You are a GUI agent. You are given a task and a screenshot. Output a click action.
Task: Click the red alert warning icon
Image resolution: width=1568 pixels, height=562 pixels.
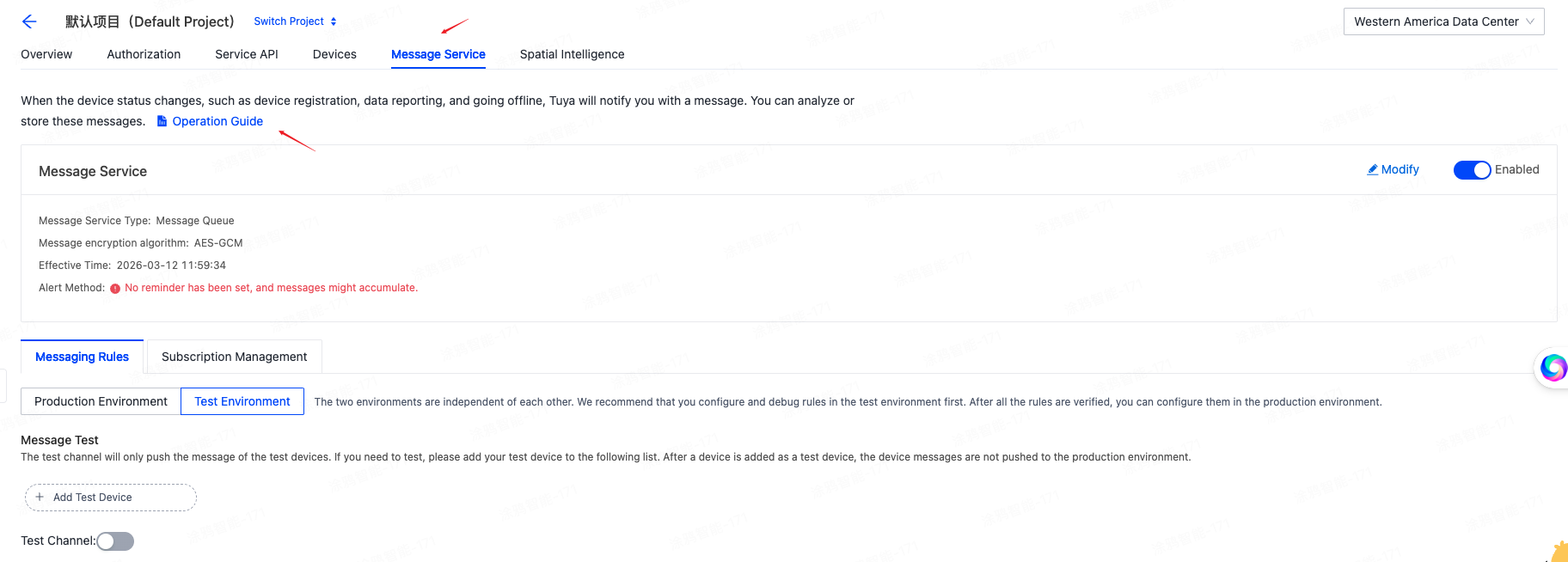(x=115, y=289)
